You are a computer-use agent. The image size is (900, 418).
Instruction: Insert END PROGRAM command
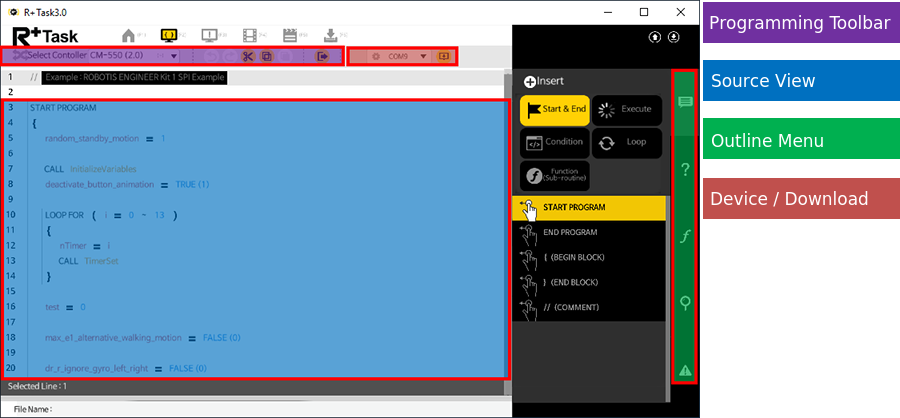(x=588, y=233)
